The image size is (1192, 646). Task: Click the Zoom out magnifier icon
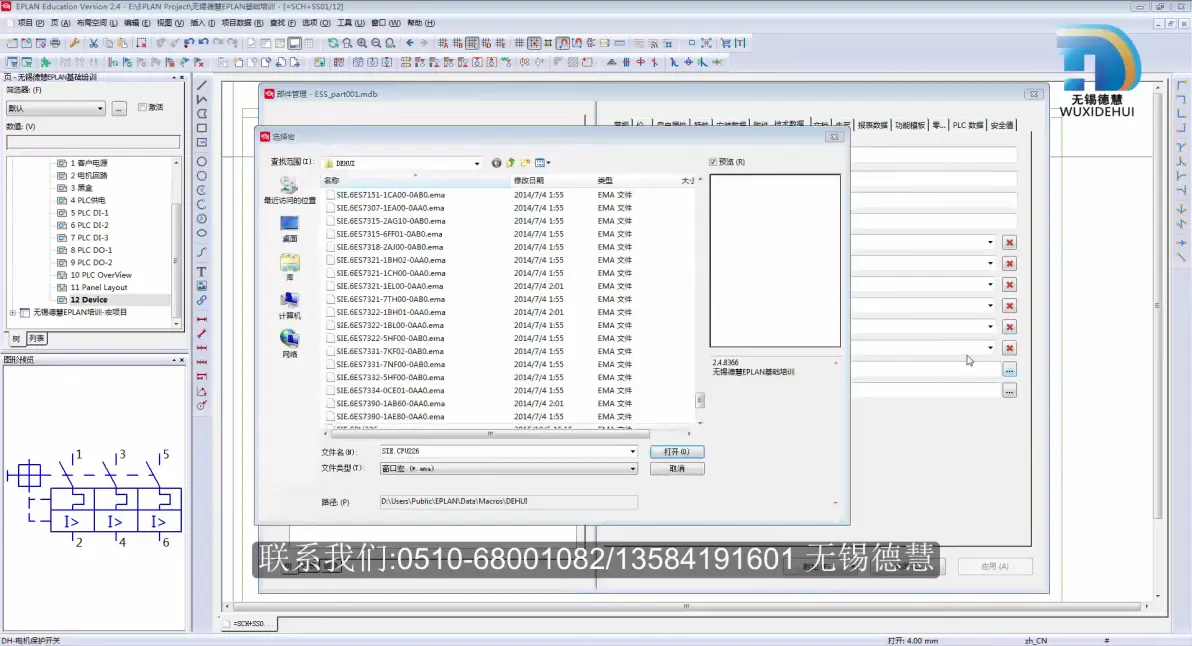(376, 43)
